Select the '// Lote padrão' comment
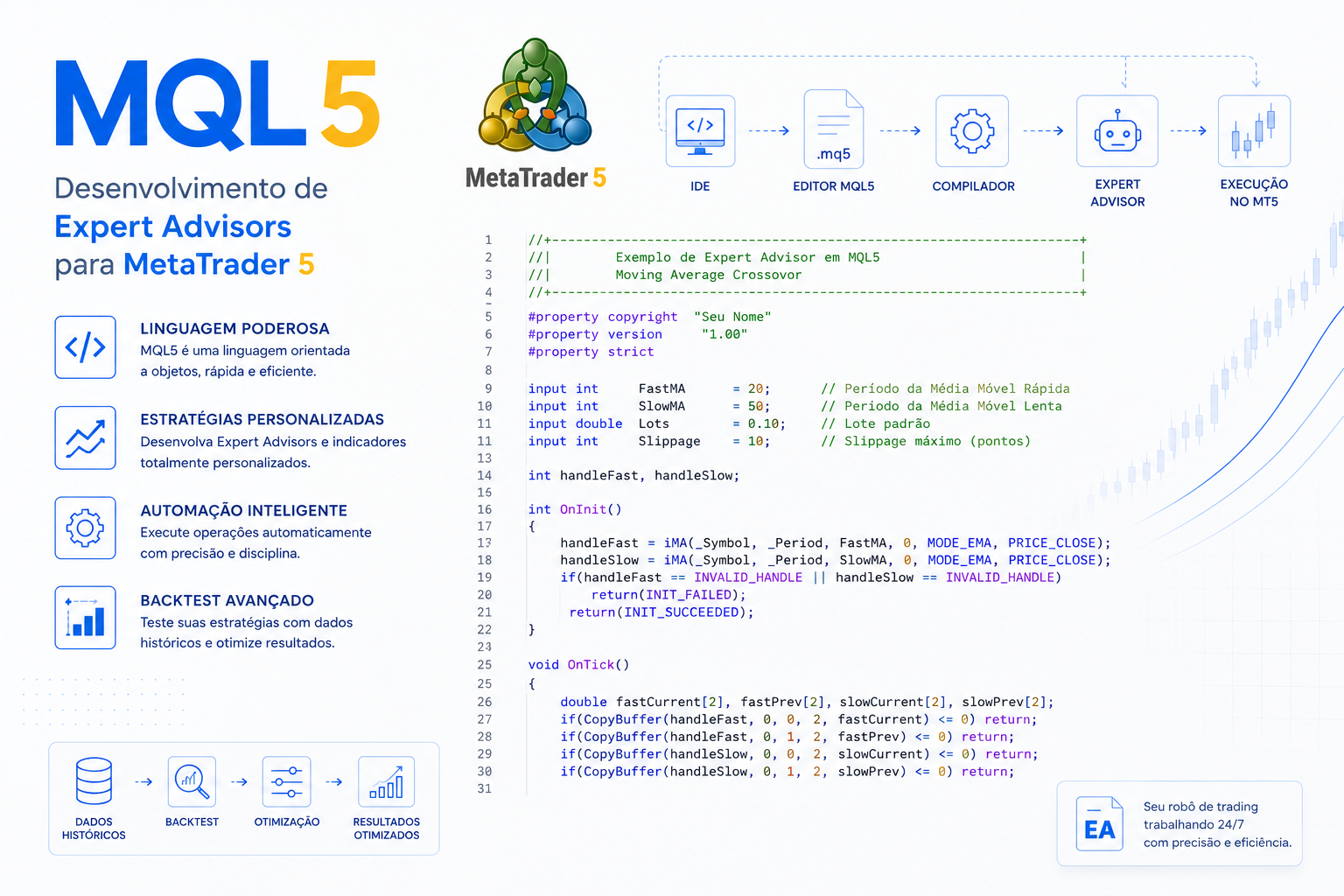Image resolution: width=1344 pixels, height=896 pixels. click(875, 423)
